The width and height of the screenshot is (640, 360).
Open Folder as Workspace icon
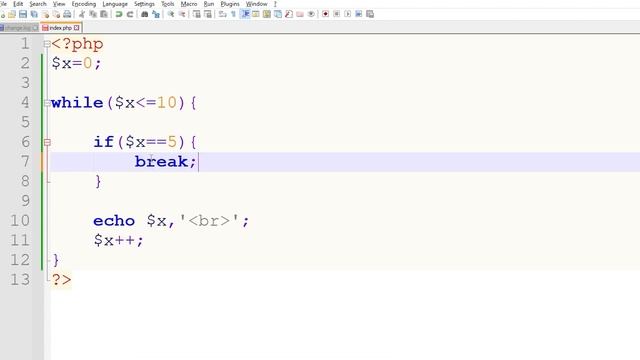[300, 14]
